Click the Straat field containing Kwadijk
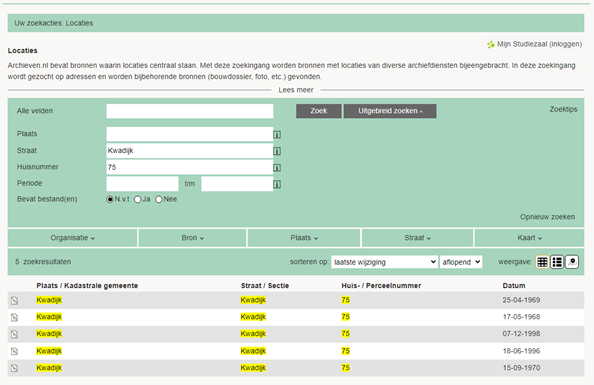 click(190, 151)
